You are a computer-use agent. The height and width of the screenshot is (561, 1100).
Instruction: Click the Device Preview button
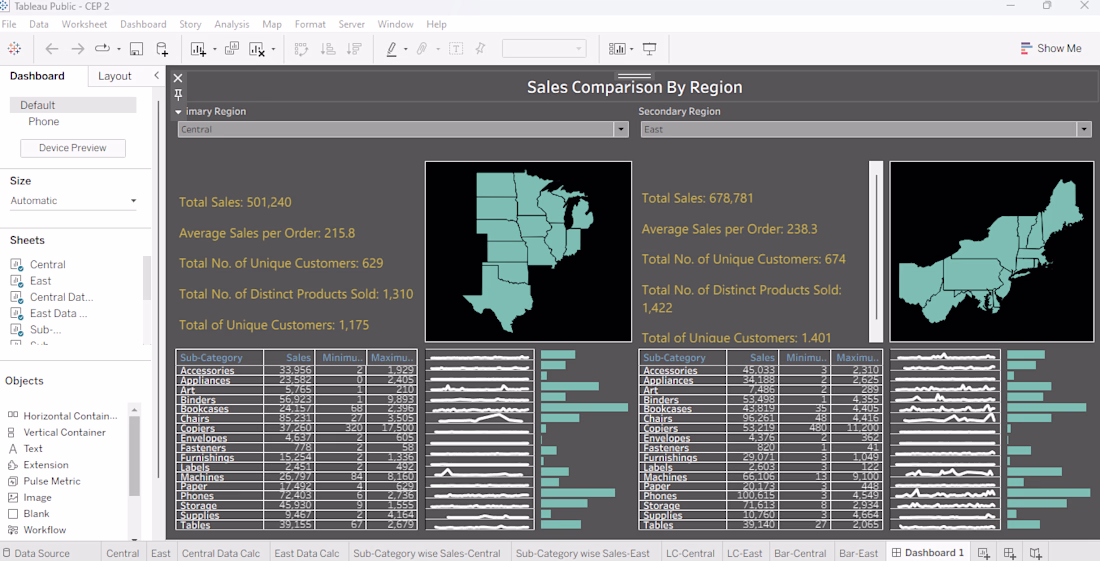(x=73, y=148)
